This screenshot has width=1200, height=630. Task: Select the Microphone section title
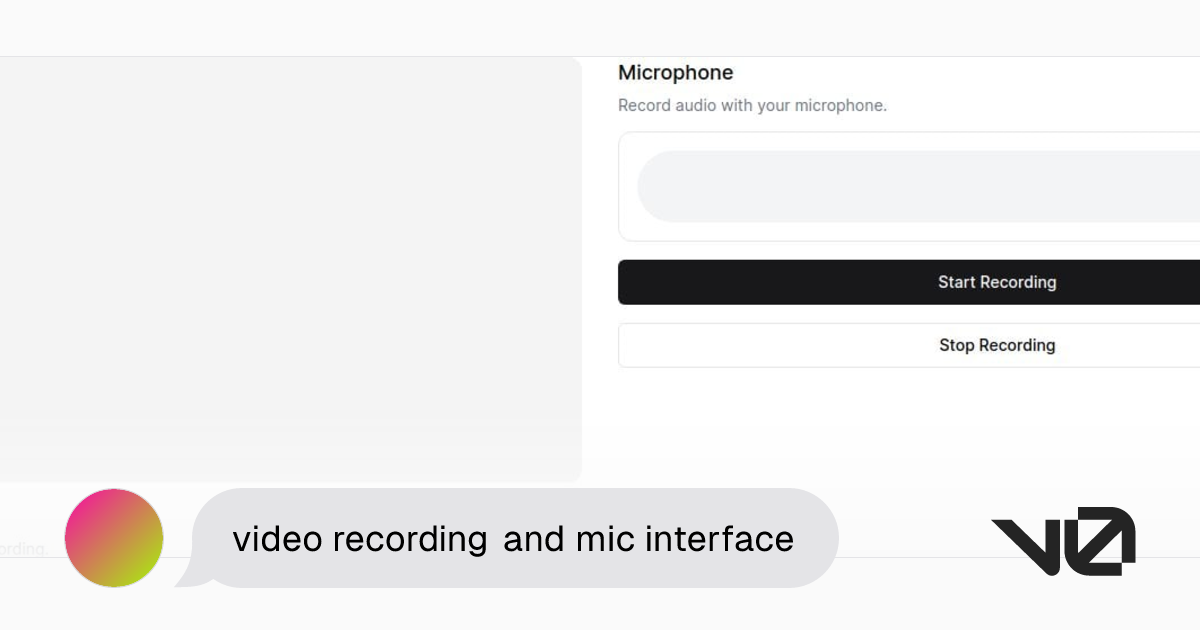676,72
